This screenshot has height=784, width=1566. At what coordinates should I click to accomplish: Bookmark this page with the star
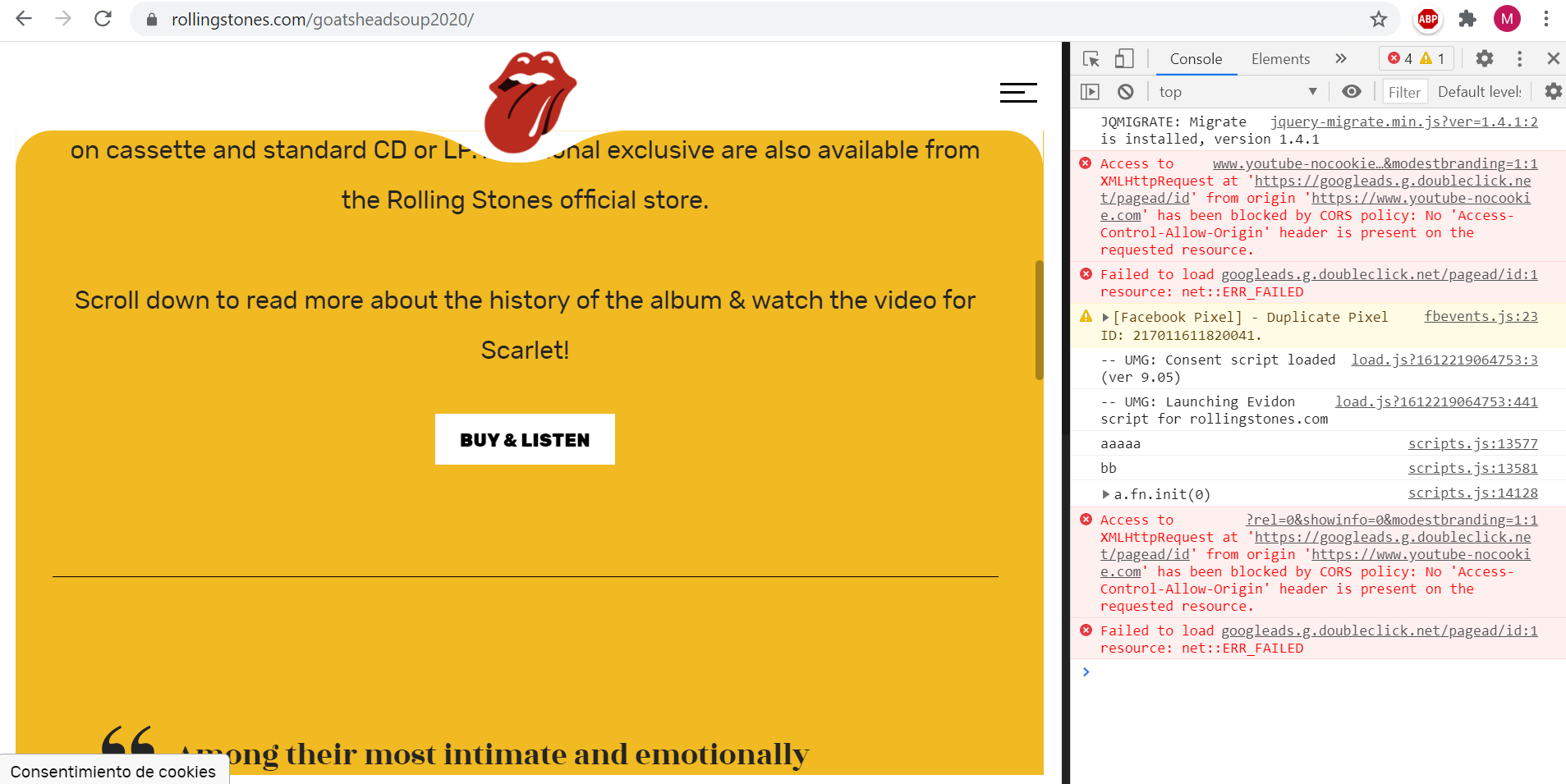[x=1379, y=19]
